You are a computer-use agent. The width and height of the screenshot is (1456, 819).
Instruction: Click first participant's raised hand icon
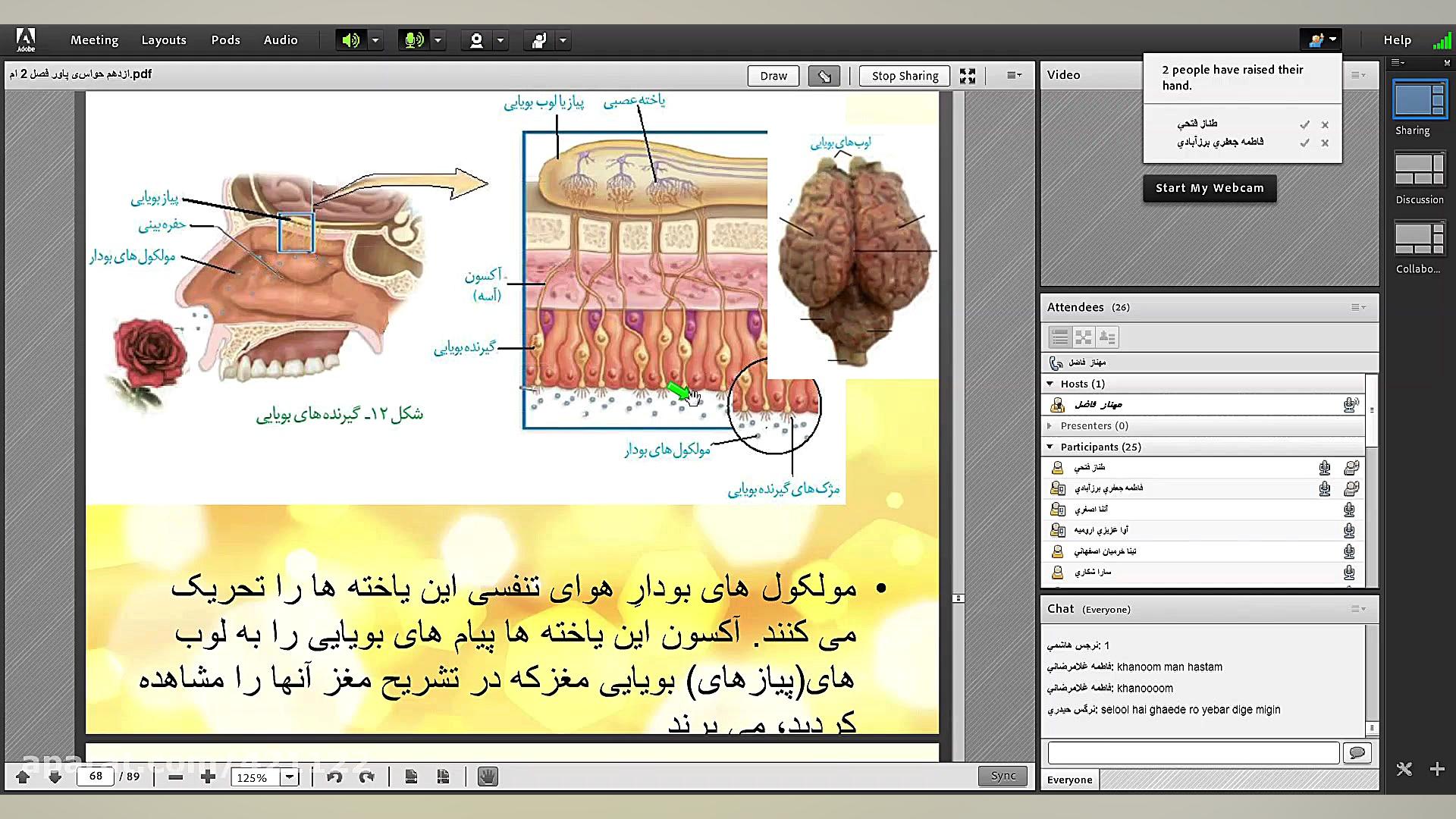coord(1351,468)
